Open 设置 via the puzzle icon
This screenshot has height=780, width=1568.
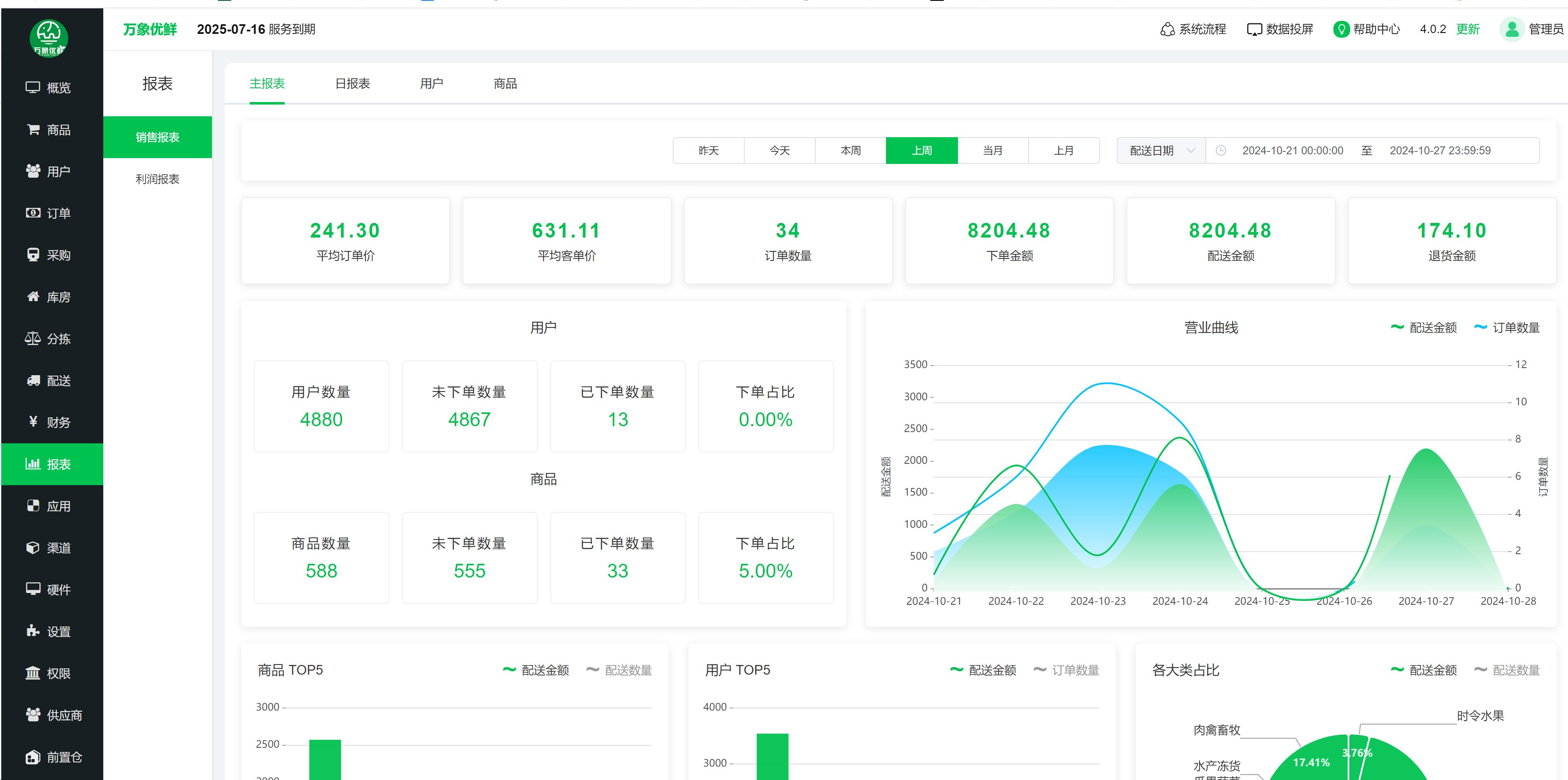33,631
